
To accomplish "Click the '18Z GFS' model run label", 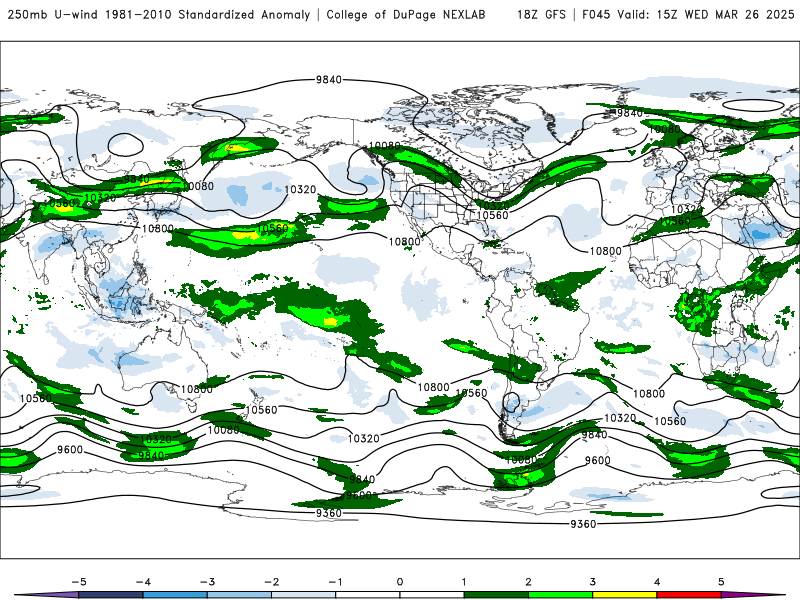I will tap(541, 14).
